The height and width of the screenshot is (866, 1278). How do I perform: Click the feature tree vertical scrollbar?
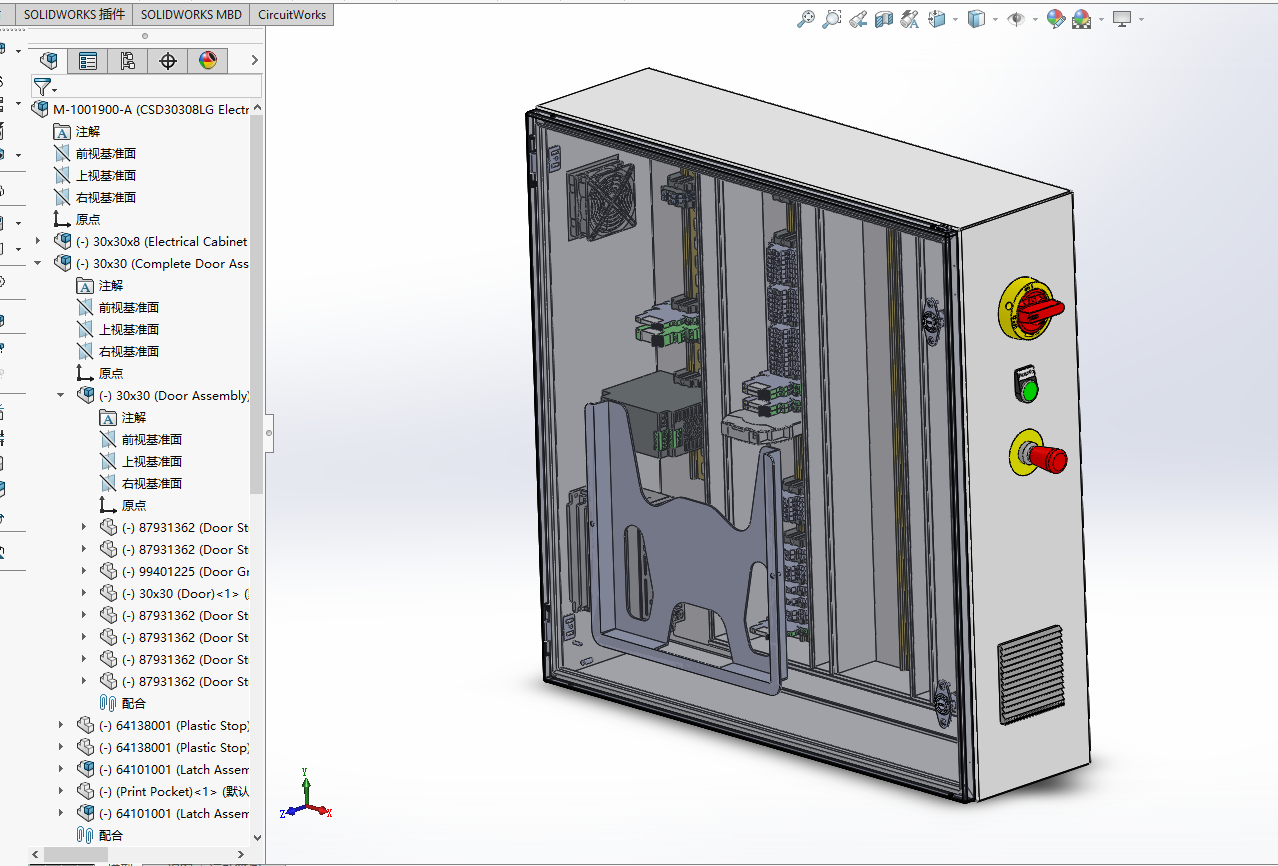(x=257, y=305)
